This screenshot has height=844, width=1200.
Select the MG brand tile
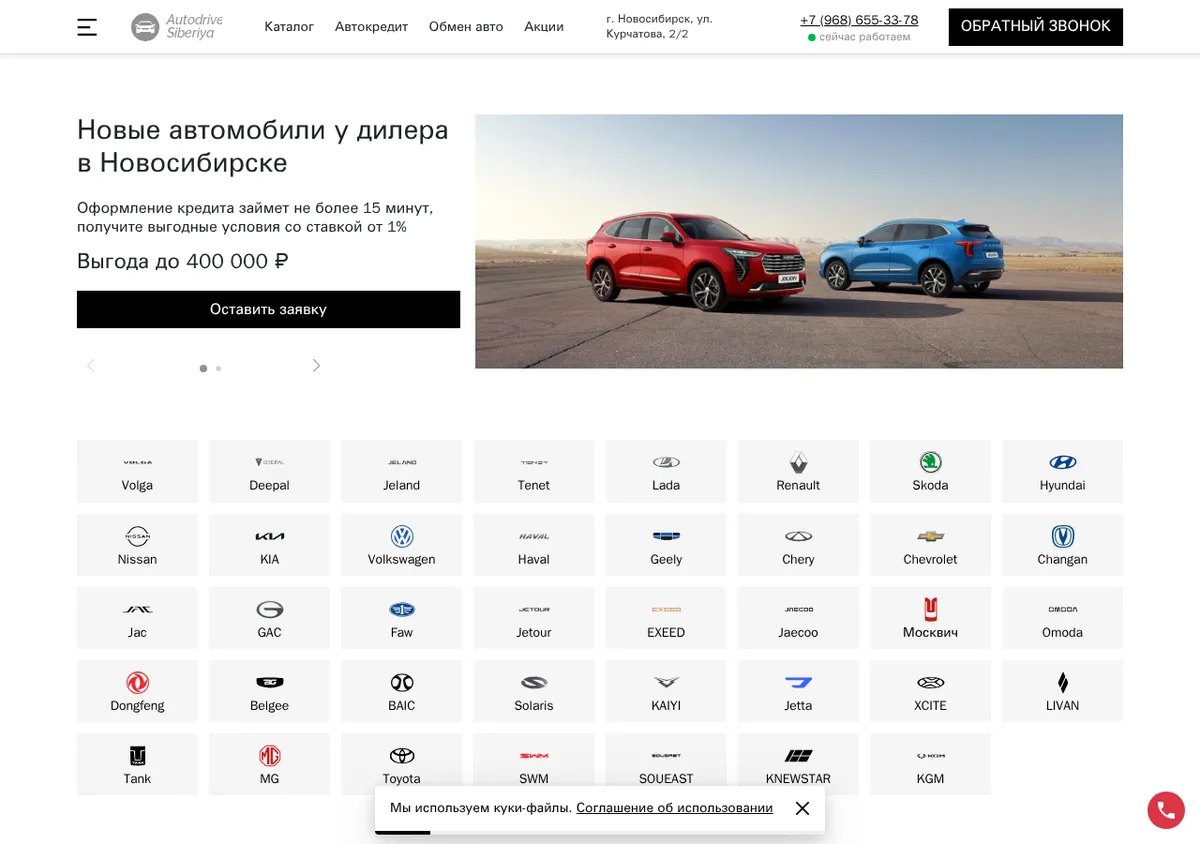click(x=269, y=764)
